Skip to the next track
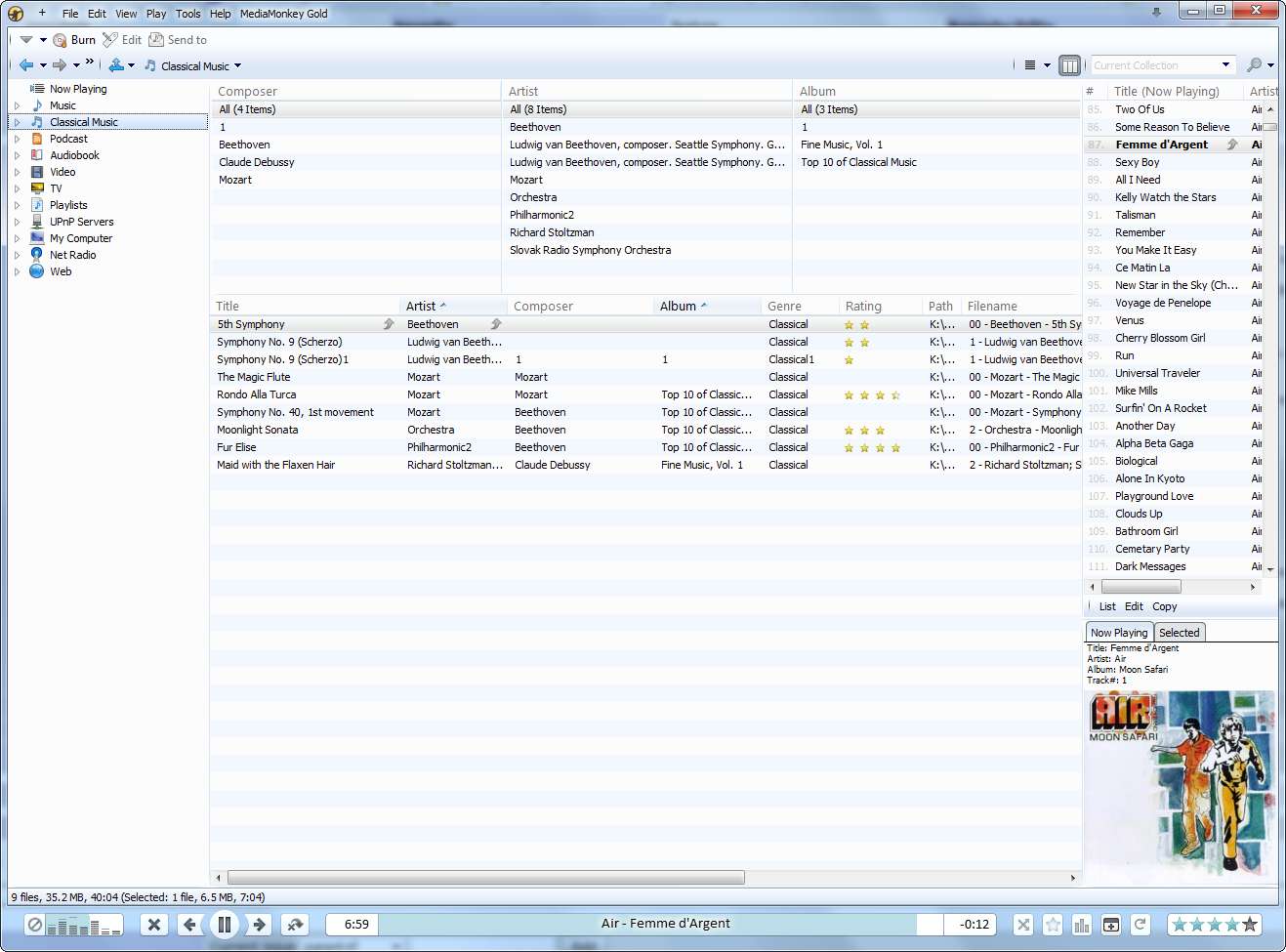 [259, 925]
